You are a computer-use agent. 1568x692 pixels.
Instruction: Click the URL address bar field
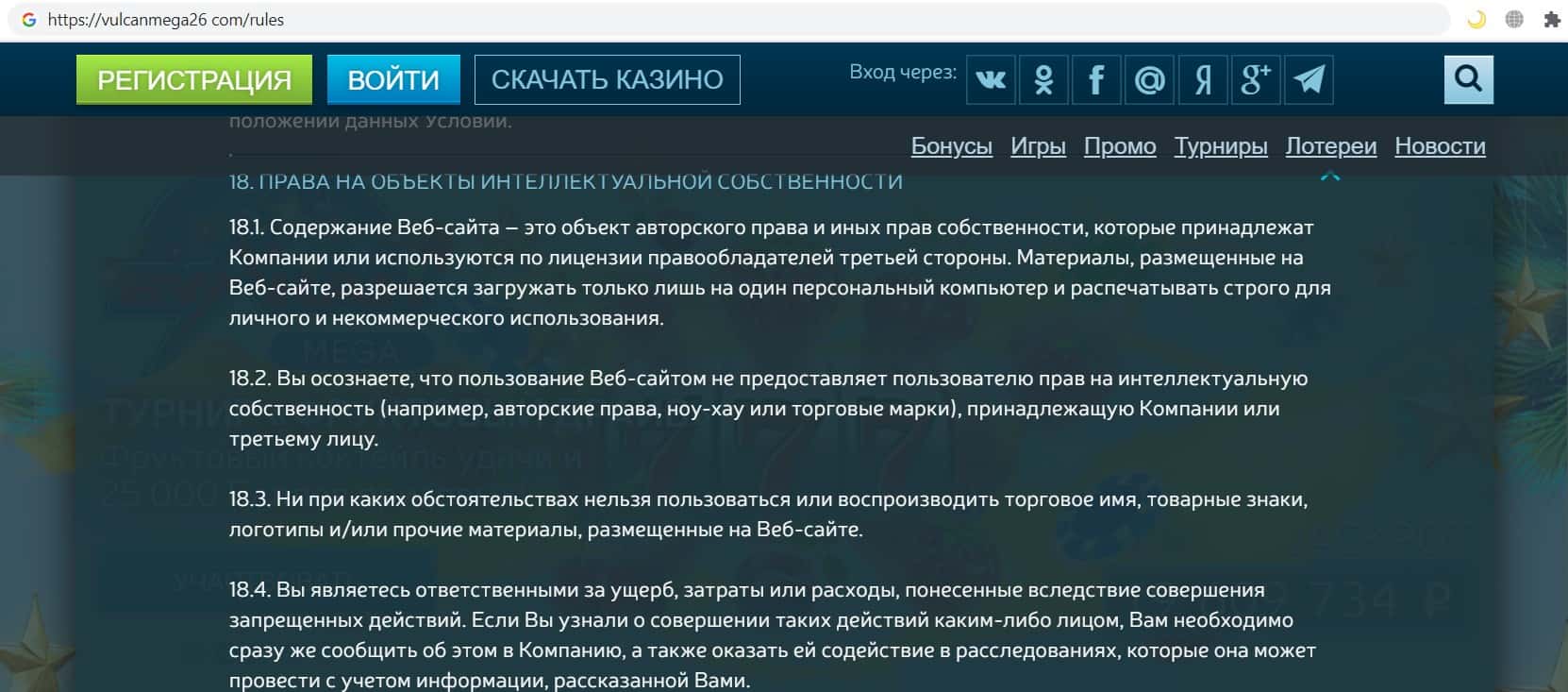[726, 19]
